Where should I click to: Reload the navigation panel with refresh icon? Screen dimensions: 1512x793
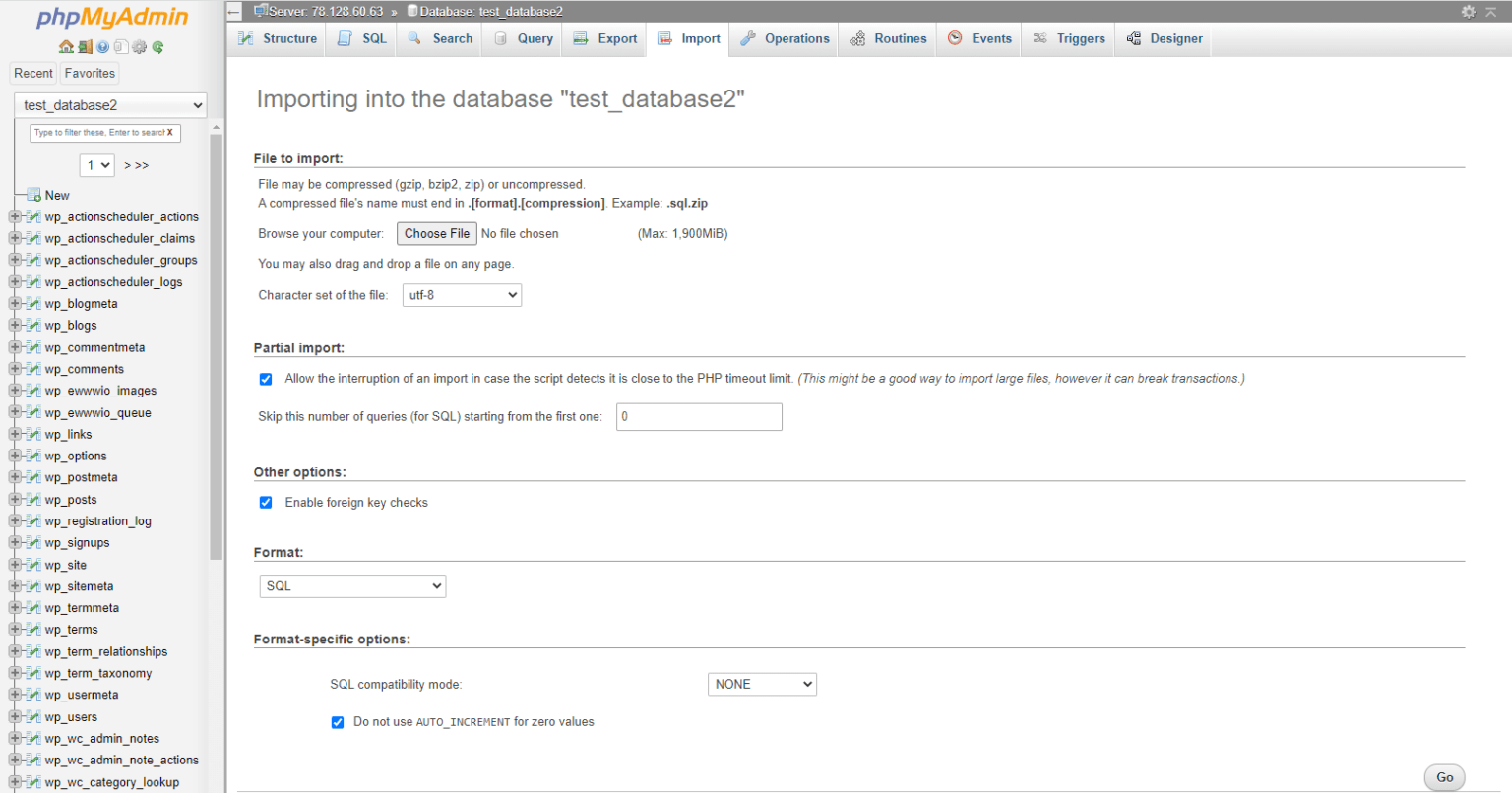[157, 46]
